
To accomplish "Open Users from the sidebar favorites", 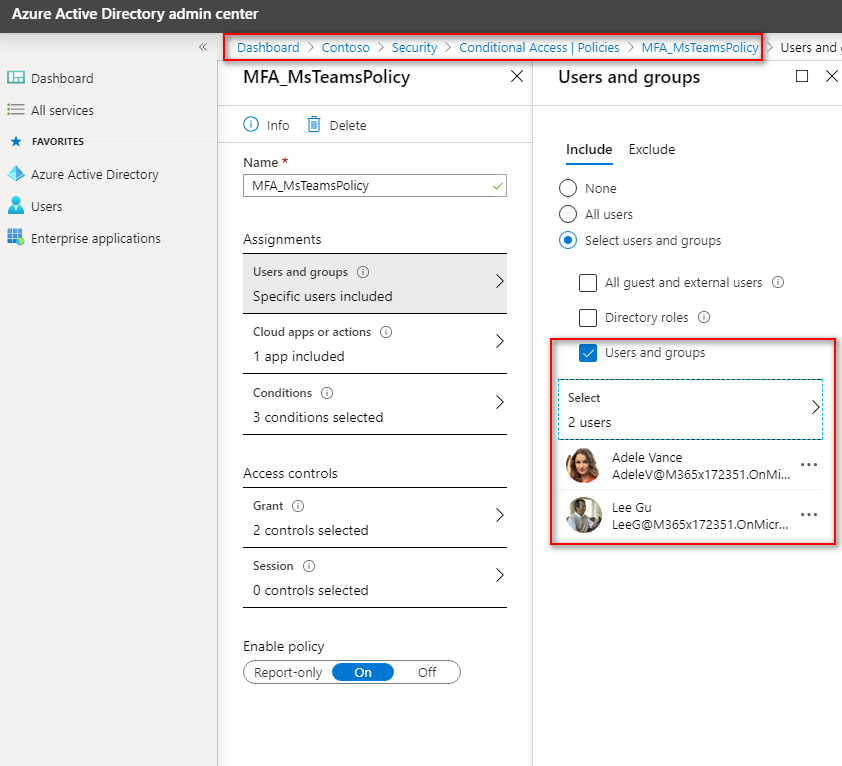I will (47, 206).
